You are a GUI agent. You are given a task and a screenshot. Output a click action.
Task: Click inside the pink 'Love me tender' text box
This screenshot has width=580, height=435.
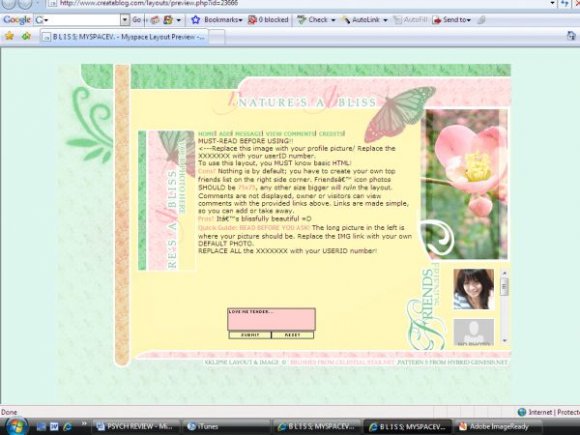272,319
